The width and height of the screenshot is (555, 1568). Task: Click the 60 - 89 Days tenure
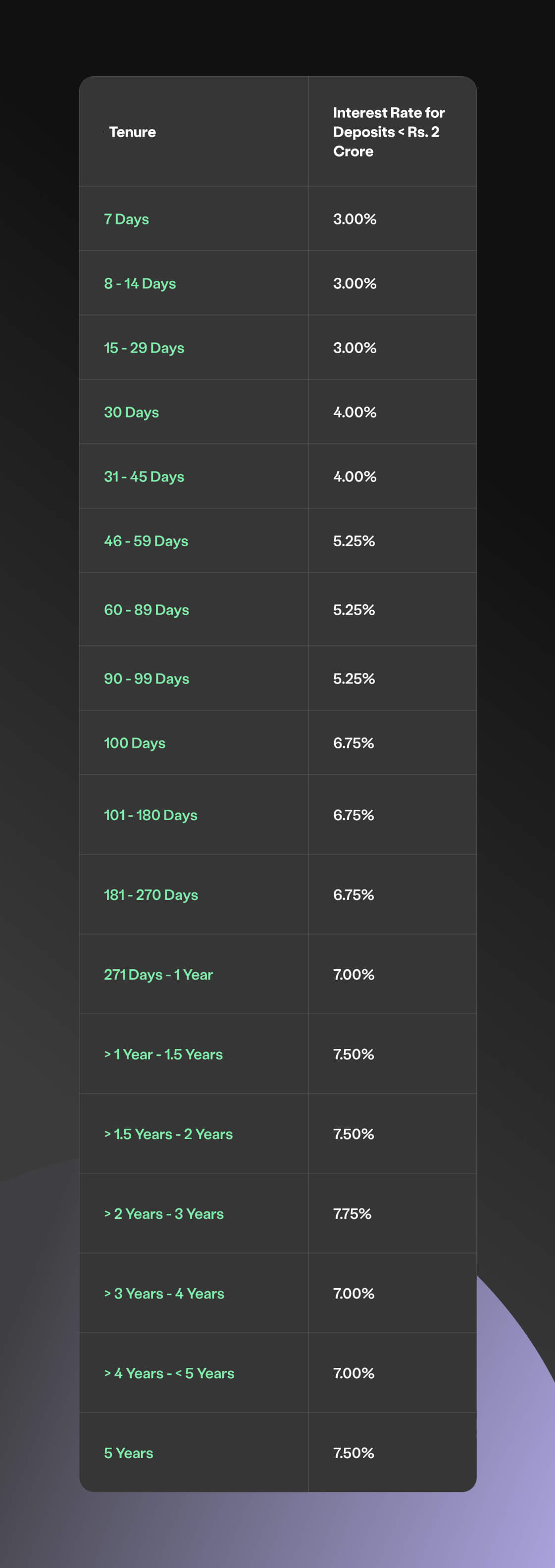tap(147, 610)
